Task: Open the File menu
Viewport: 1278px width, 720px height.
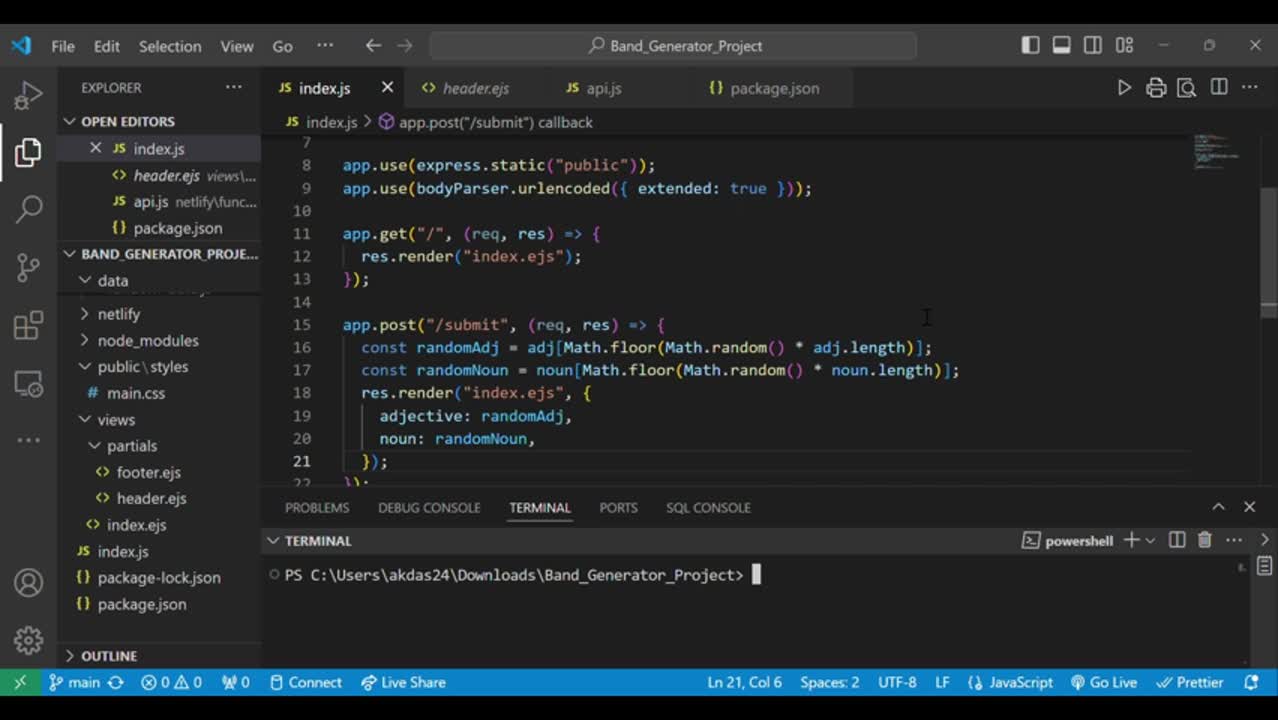Action: [63, 46]
